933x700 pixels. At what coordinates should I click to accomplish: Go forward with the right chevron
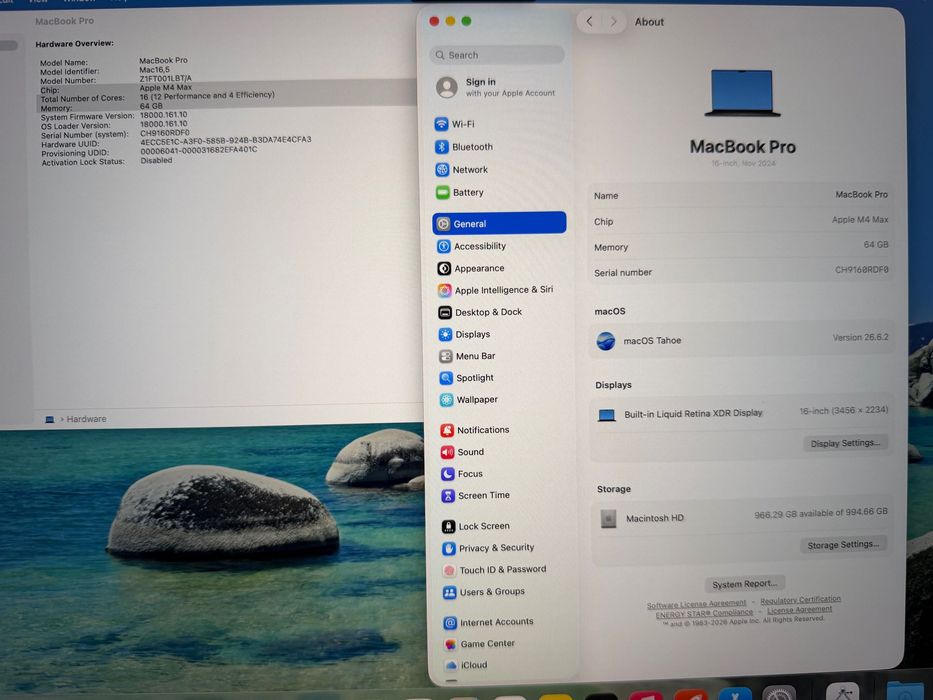613,22
